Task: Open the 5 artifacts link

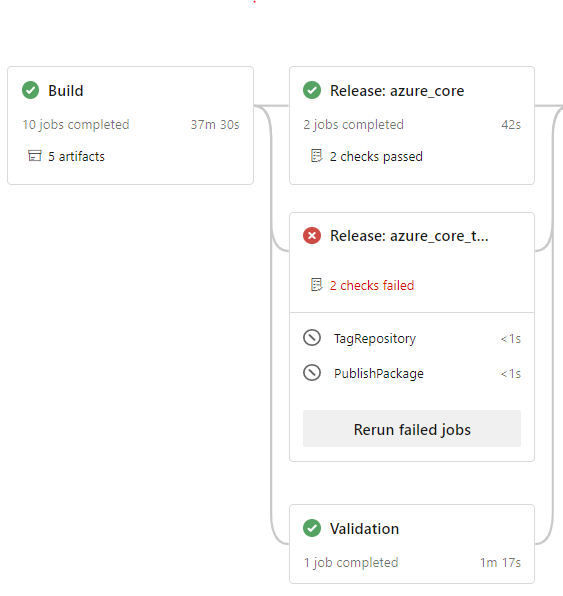Action: click(x=76, y=156)
